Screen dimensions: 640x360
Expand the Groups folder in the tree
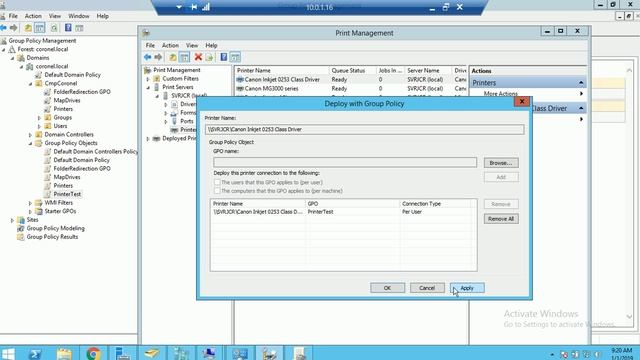click(x=40, y=118)
